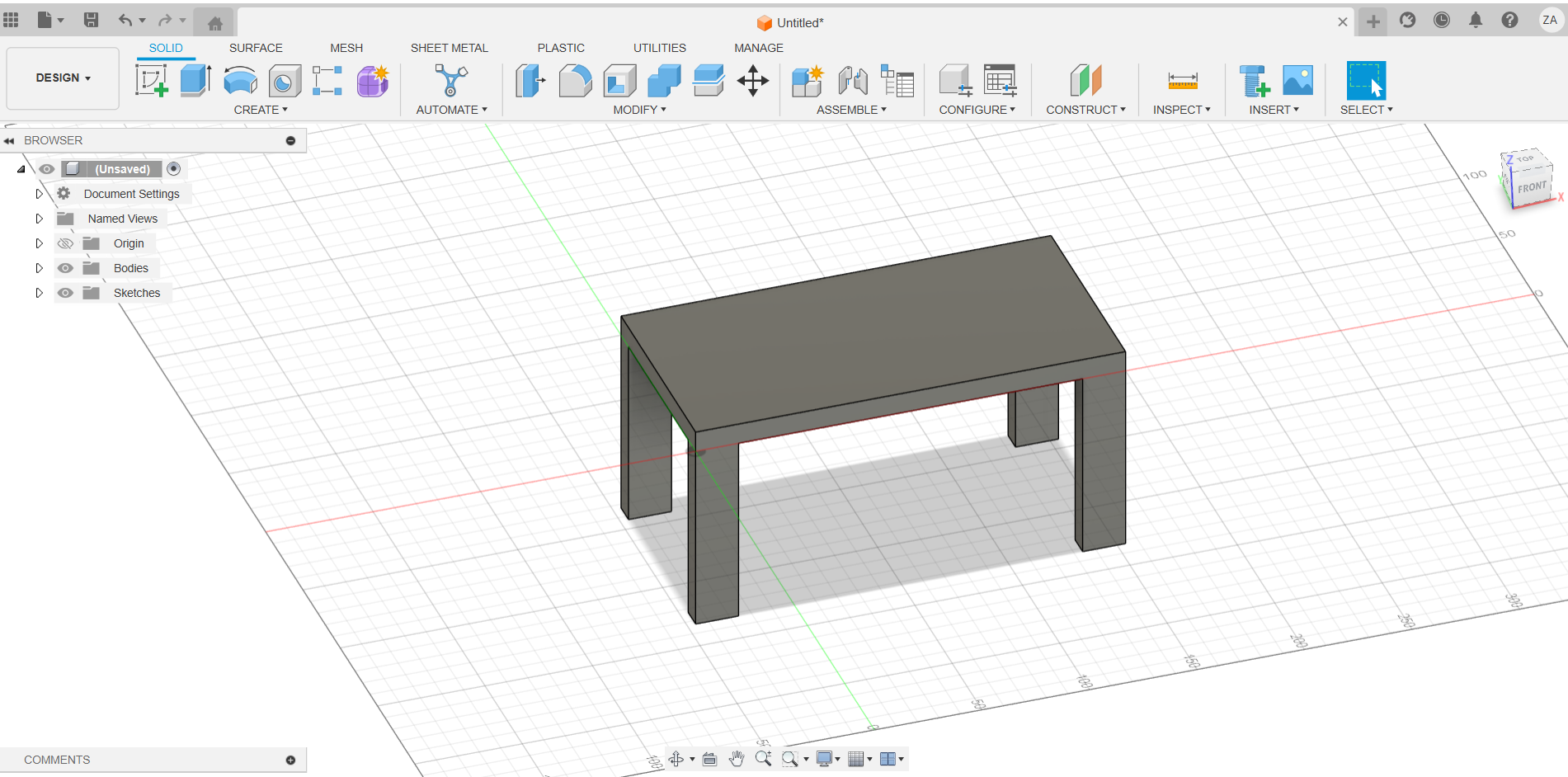The width and height of the screenshot is (1568, 777).
Task: Open the notifications bell
Action: click(1476, 20)
